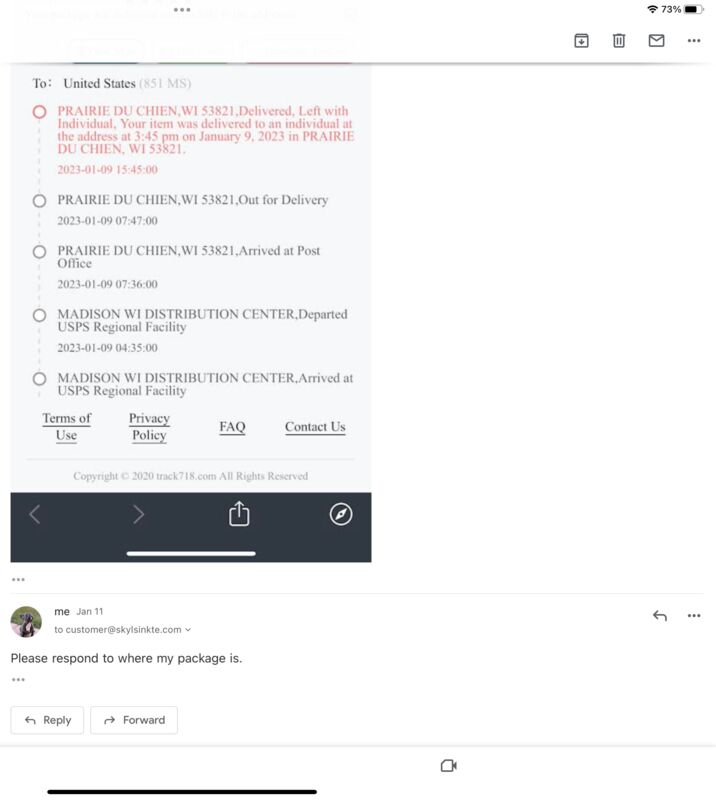
Task: Tap the share icon in the embedded screenshot
Action: 239,513
